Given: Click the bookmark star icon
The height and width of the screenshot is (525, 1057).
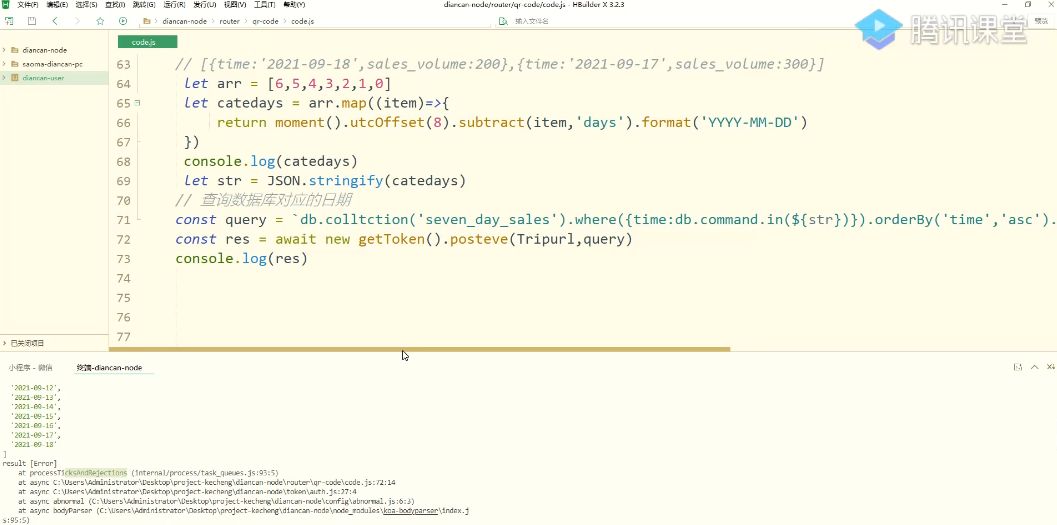Looking at the screenshot, I should tap(100, 21).
